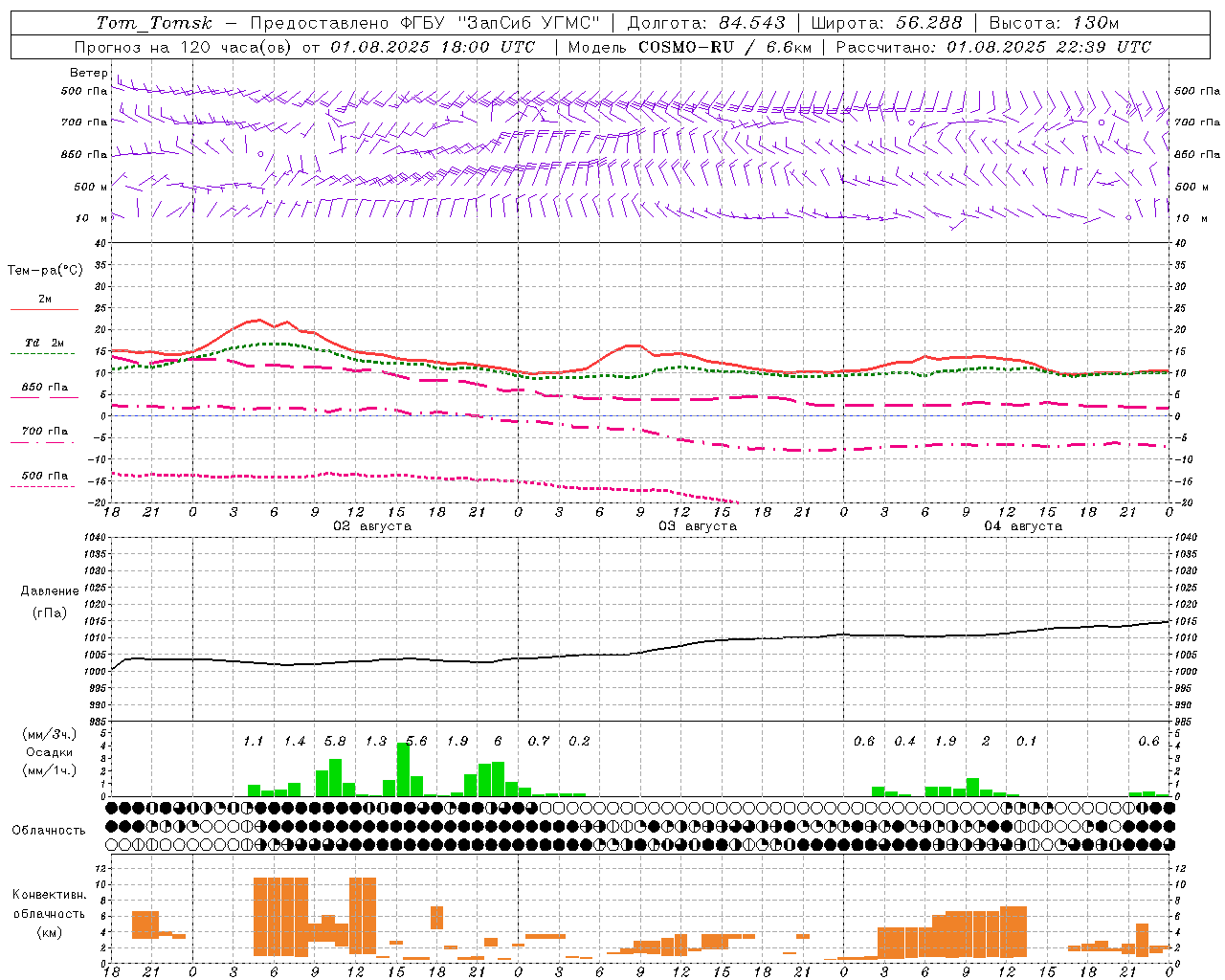Click the 0.7 precipitation total

[539, 742]
